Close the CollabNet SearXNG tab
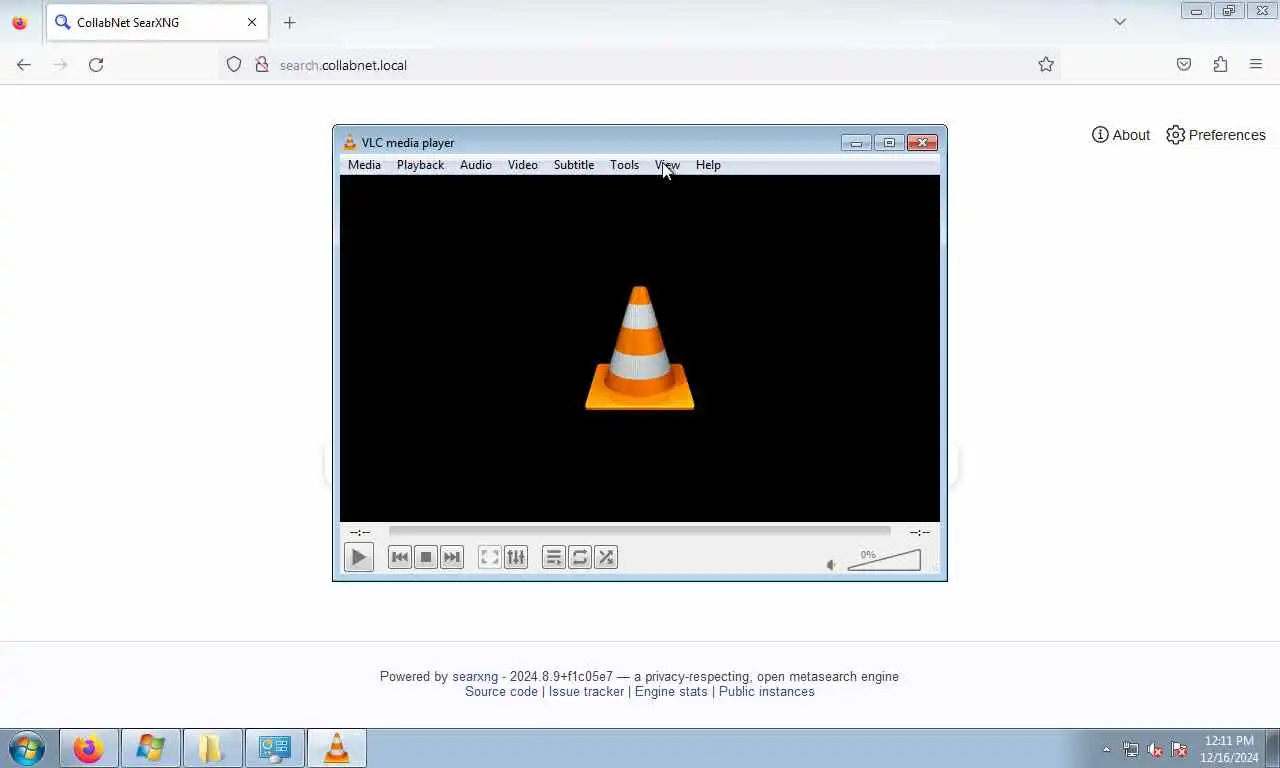1280x768 pixels. click(x=252, y=22)
